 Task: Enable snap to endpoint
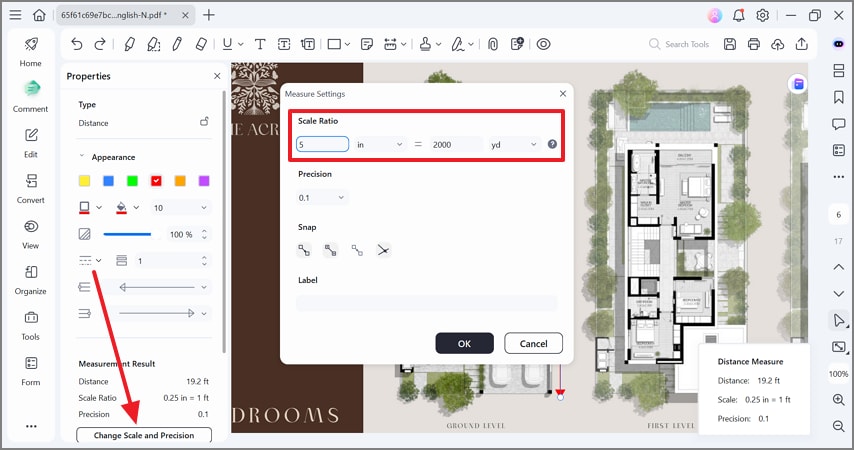[304, 250]
